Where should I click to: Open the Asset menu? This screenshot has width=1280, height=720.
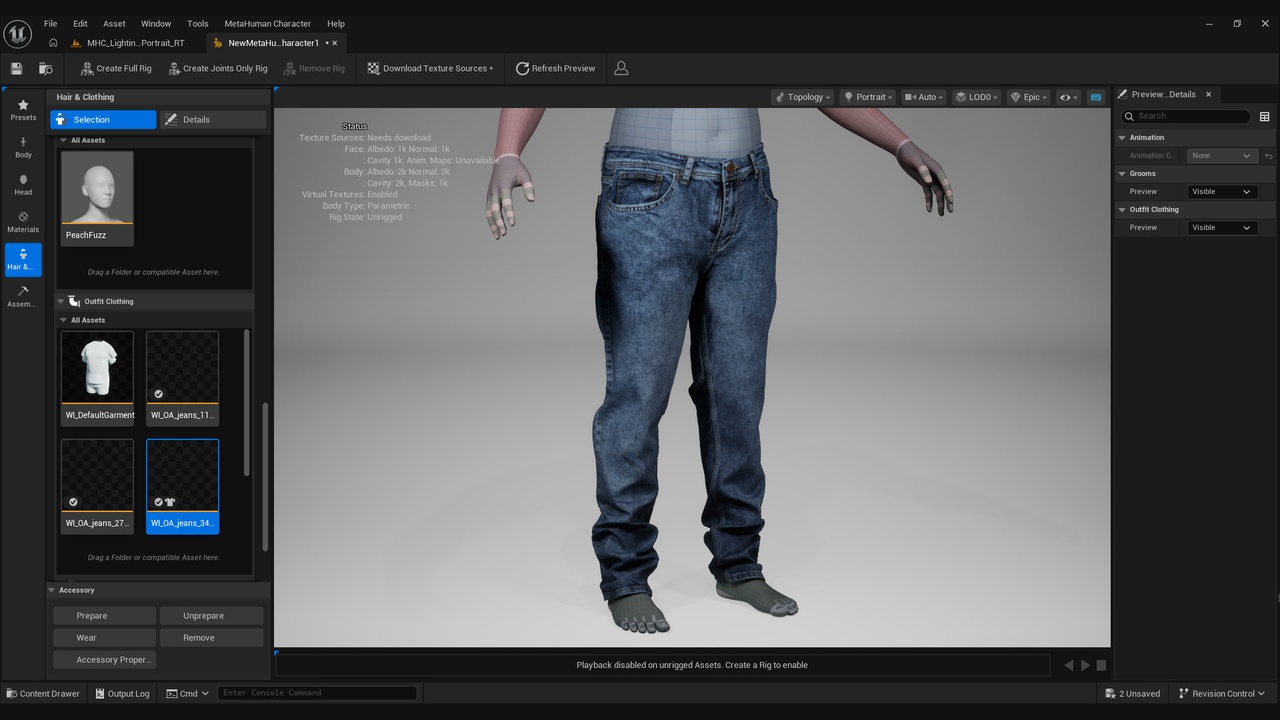[115, 23]
